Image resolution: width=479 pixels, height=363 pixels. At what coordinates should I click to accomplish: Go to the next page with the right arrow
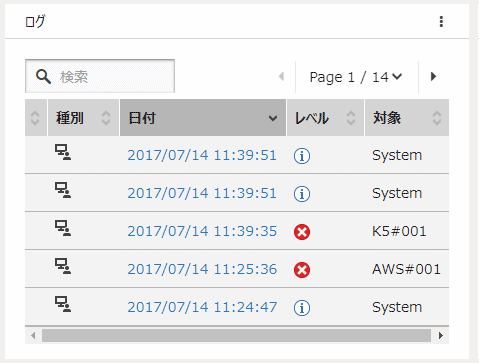(433, 77)
